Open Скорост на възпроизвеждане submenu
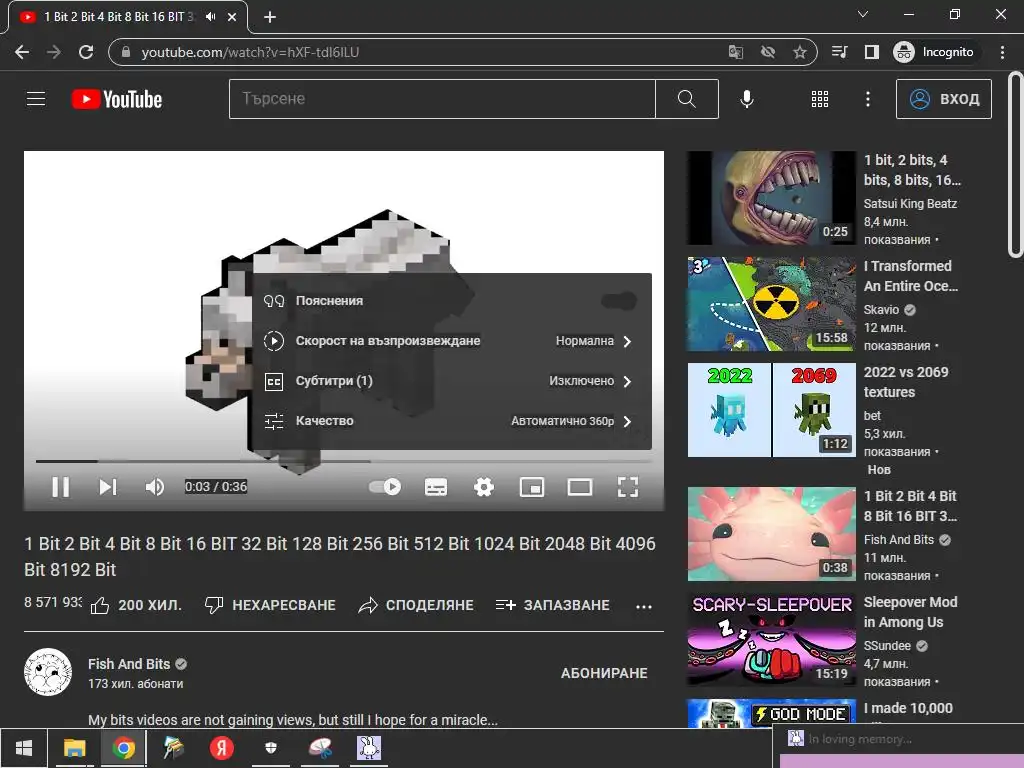Viewport: 1024px width, 768px height. point(451,341)
